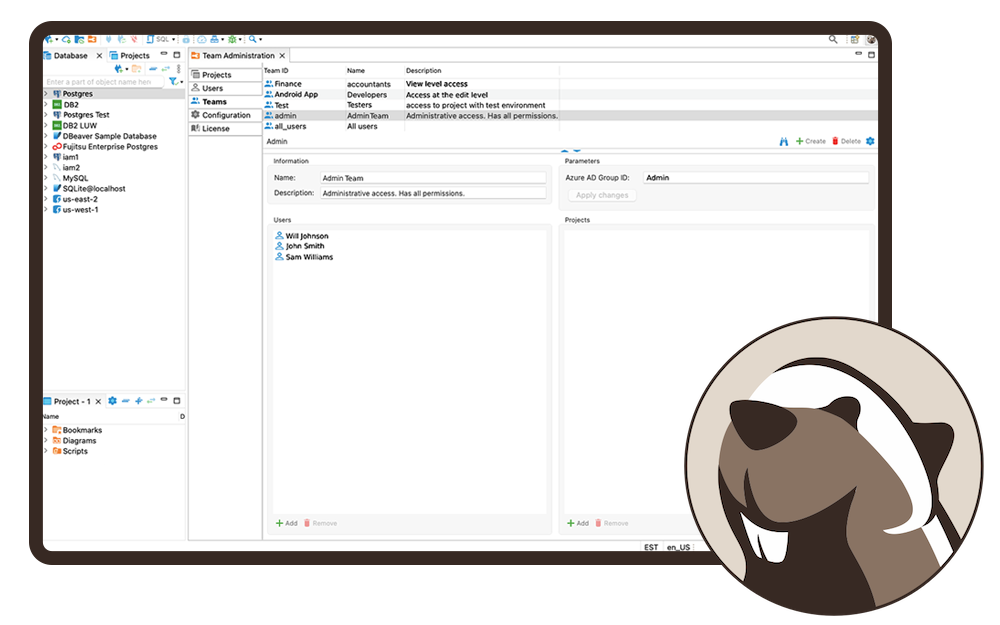Click the disconnect plug icon in the top toolbar
1000x625 pixels.
pyautogui.click(x=134, y=40)
